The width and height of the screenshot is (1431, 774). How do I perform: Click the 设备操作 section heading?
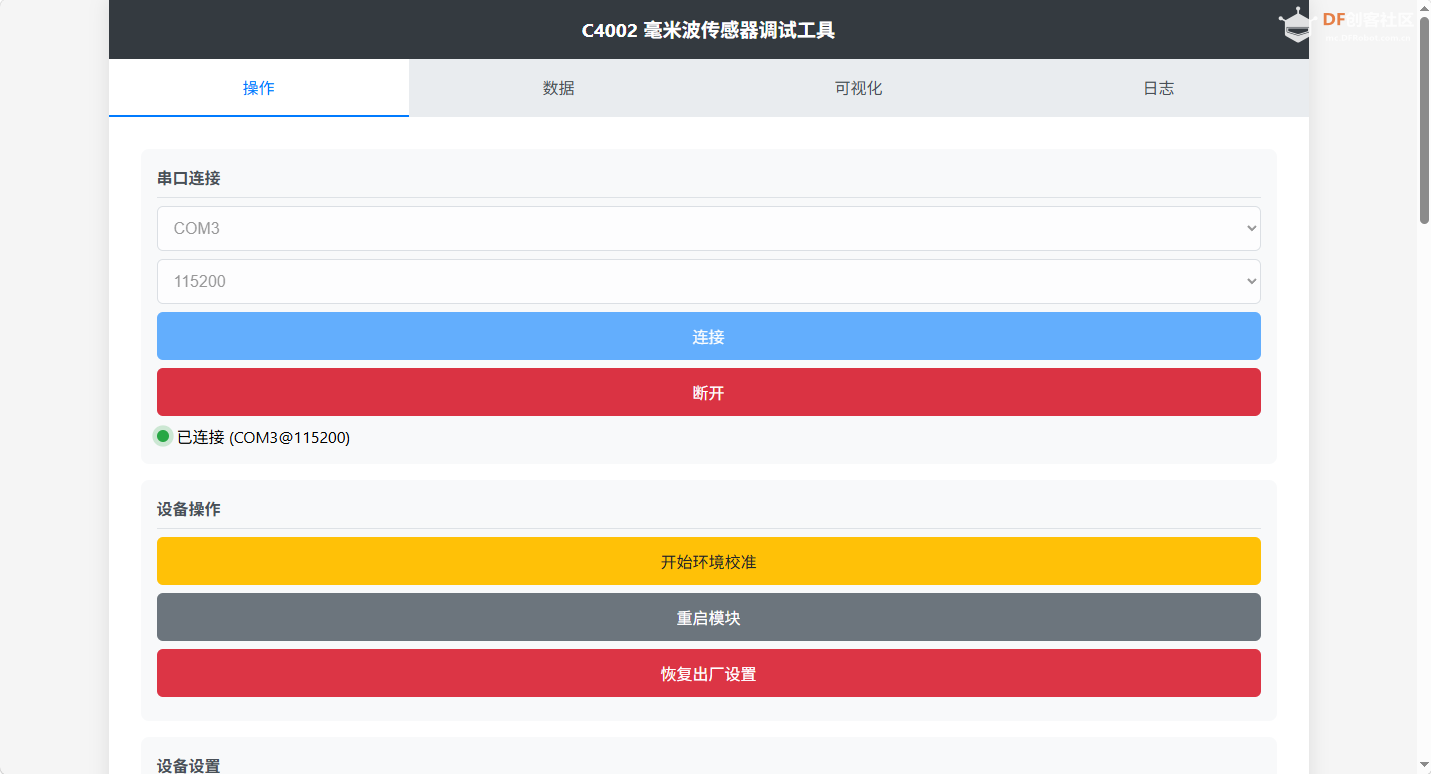[x=189, y=509]
